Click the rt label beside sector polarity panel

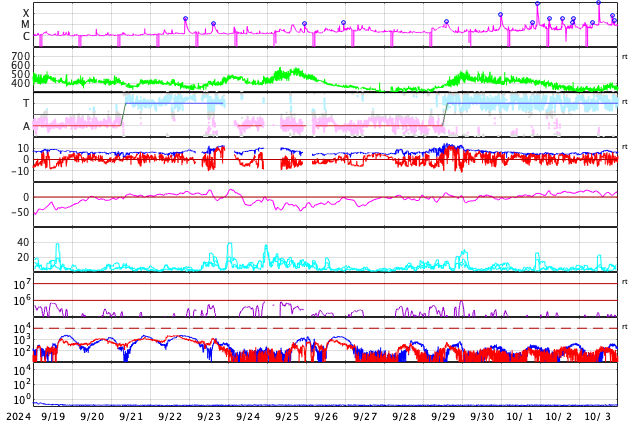coord(625,101)
